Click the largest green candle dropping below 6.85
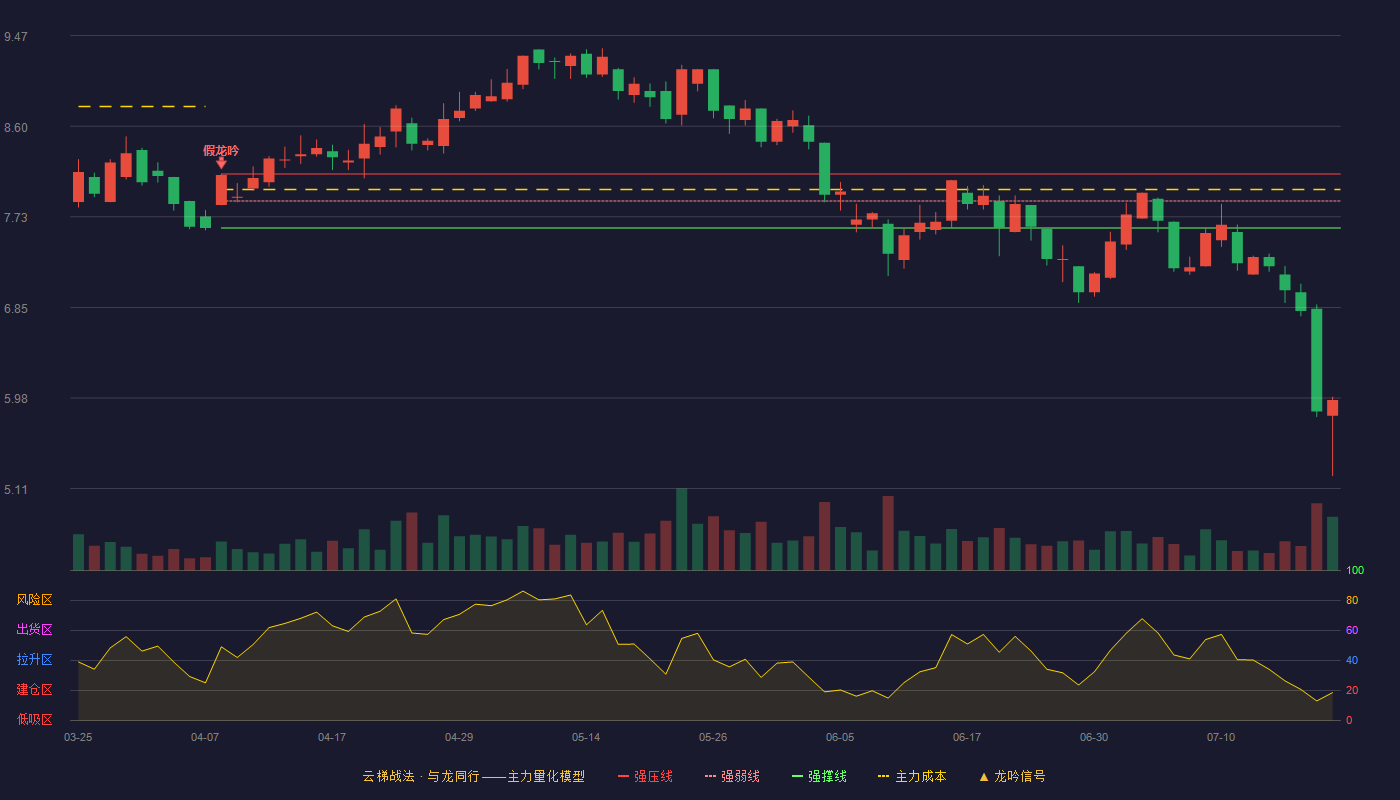 [1316, 360]
